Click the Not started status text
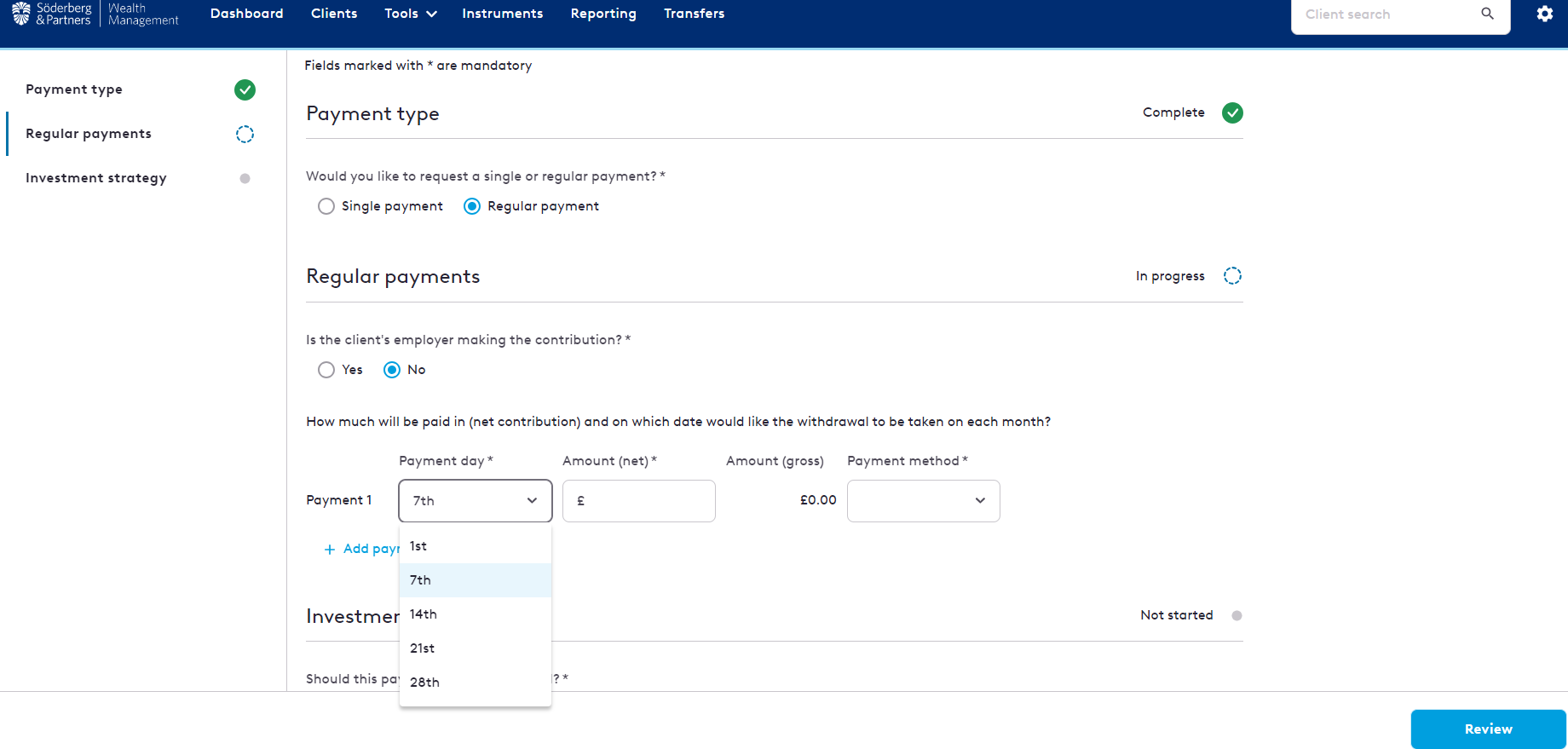This screenshot has width=1568, height=749. click(x=1177, y=615)
